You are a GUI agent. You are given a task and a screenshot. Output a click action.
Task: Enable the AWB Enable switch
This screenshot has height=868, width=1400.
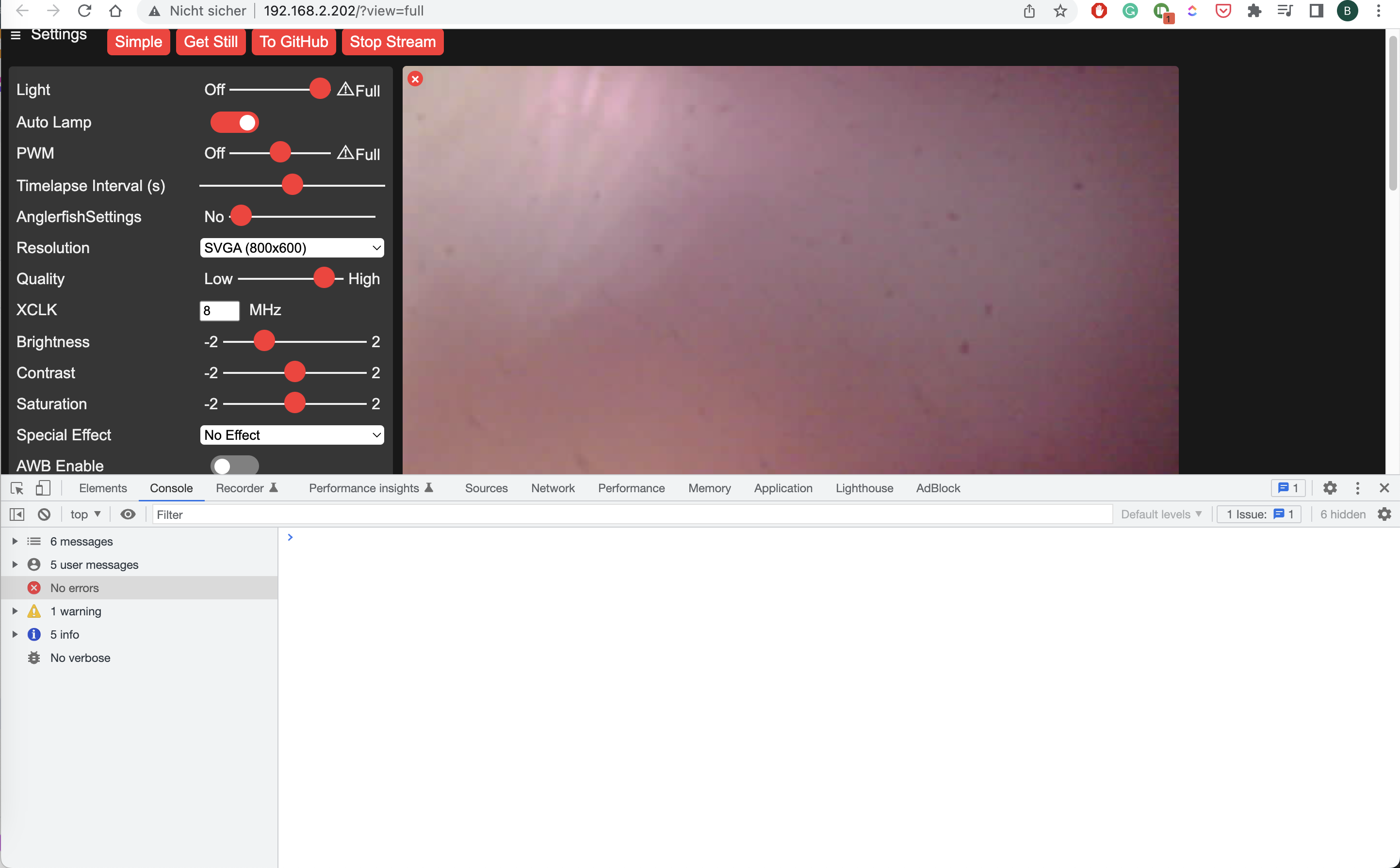(234, 465)
